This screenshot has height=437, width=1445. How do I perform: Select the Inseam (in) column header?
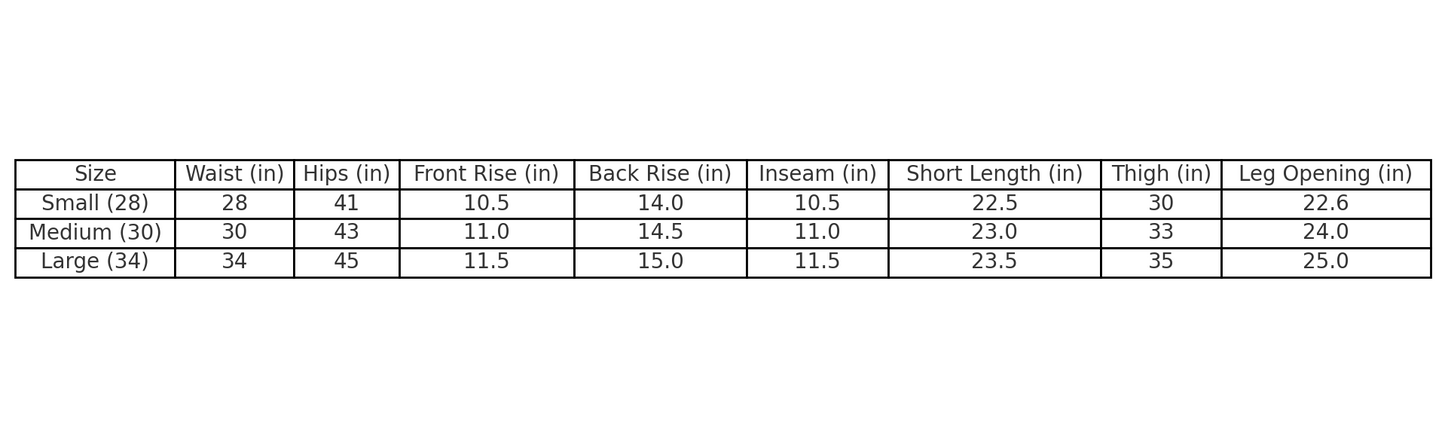coord(817,174)
